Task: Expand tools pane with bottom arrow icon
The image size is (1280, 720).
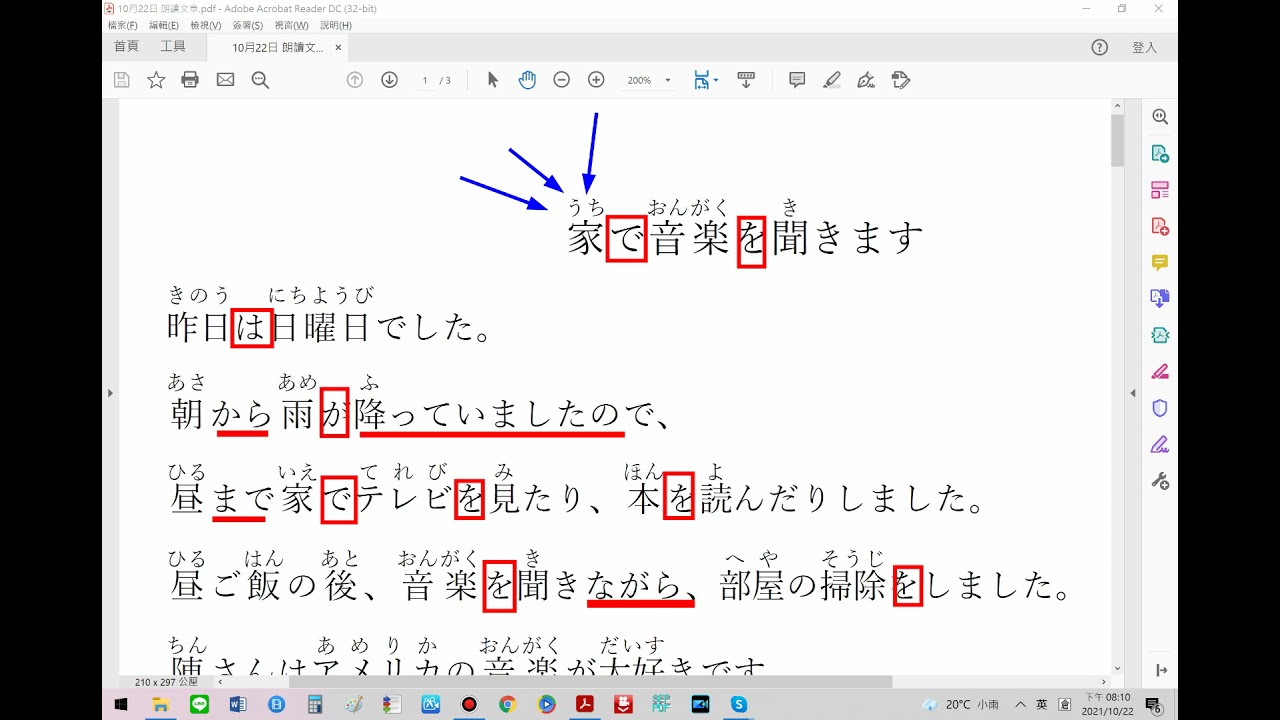Action: point(1160,670)
